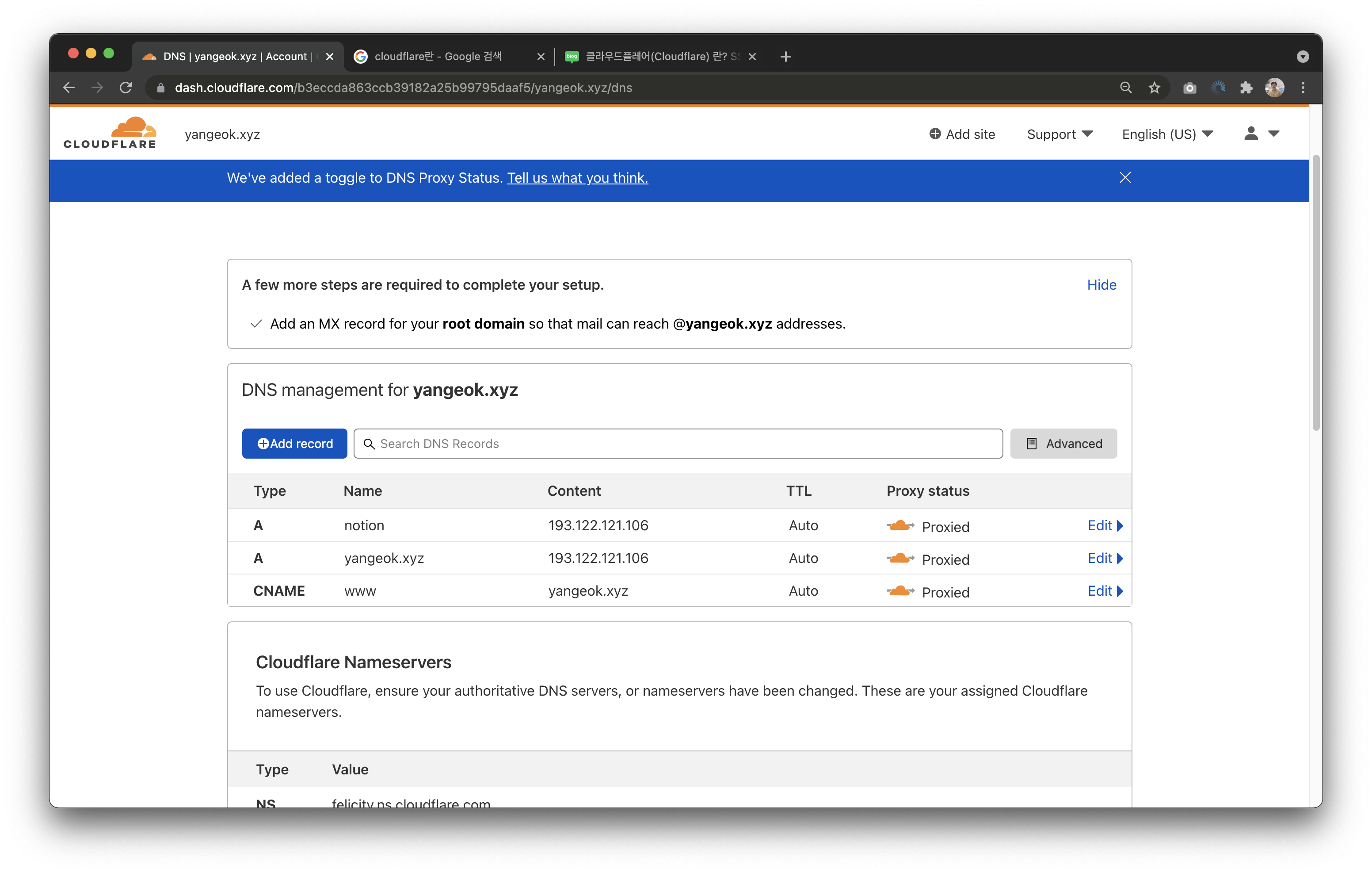Click the camera extension icon
Viewport: 1372px width, 873px height.
click(x=1189, y=88)
